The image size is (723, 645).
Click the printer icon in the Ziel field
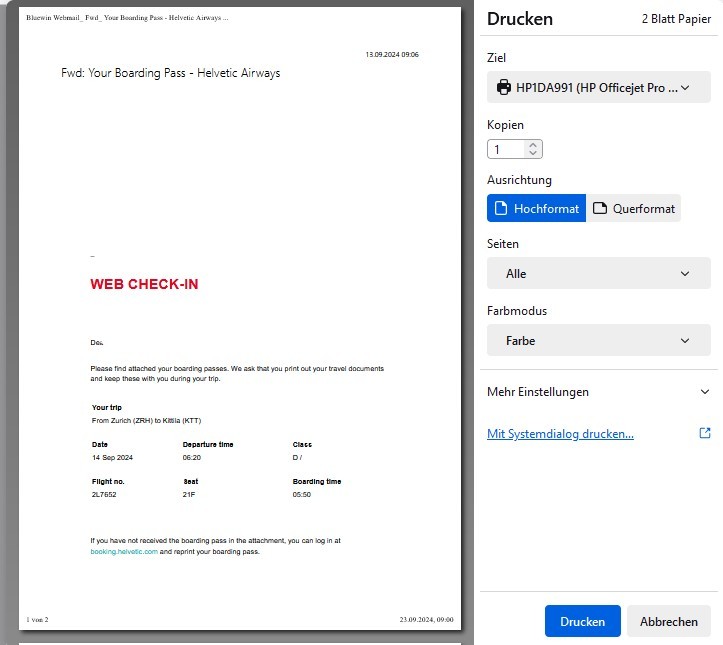(506, 88)
